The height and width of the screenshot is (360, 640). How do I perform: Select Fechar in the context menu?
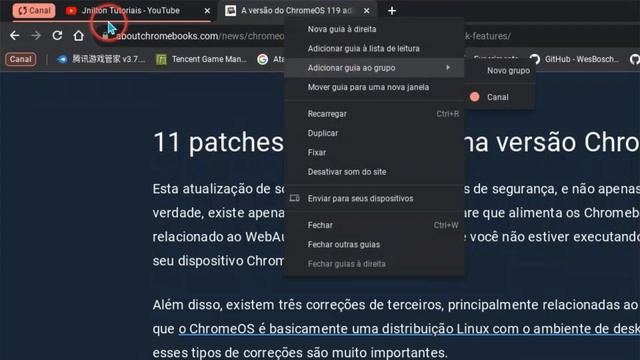(374, 225)
